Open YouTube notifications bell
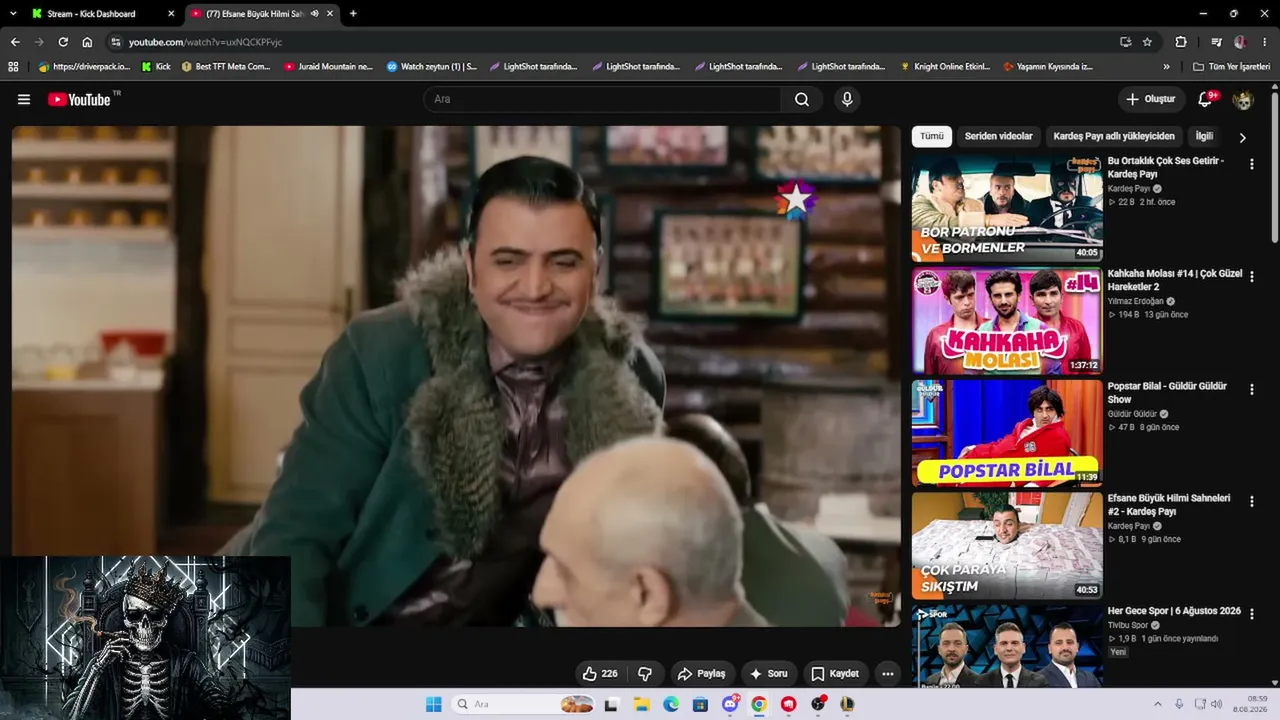 pyautogui.click(x=1206, y=99)
